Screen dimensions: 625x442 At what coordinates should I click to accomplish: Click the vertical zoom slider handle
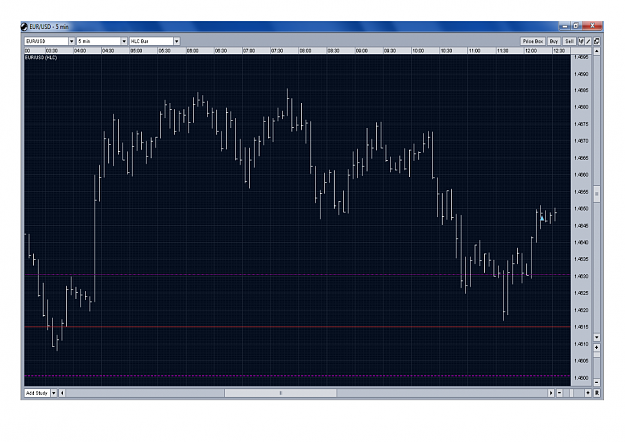[x=597, y=354]
